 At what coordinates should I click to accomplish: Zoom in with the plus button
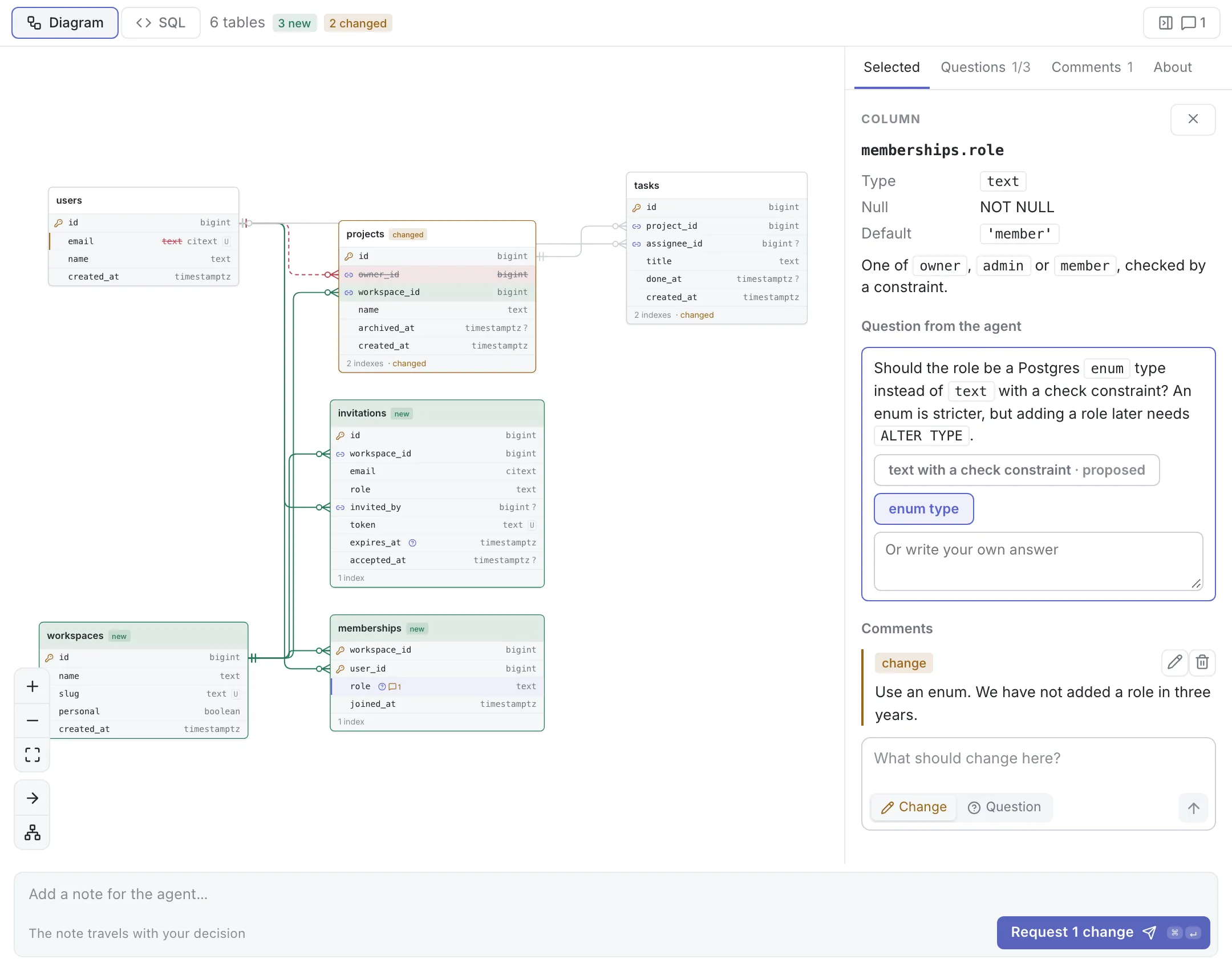(33, 686)
